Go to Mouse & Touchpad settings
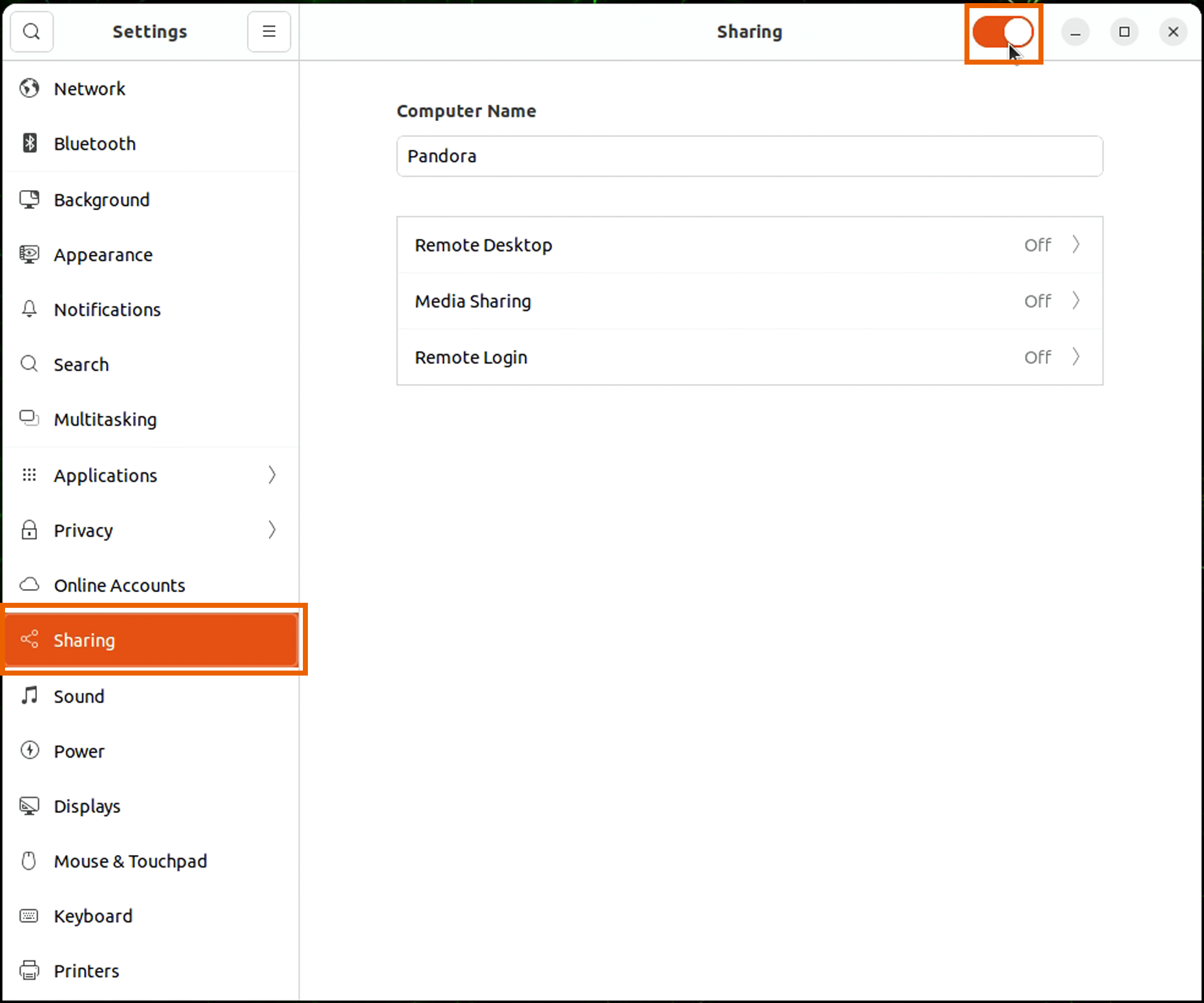This screenshot has width=1204, height=1003. [130, 861]
